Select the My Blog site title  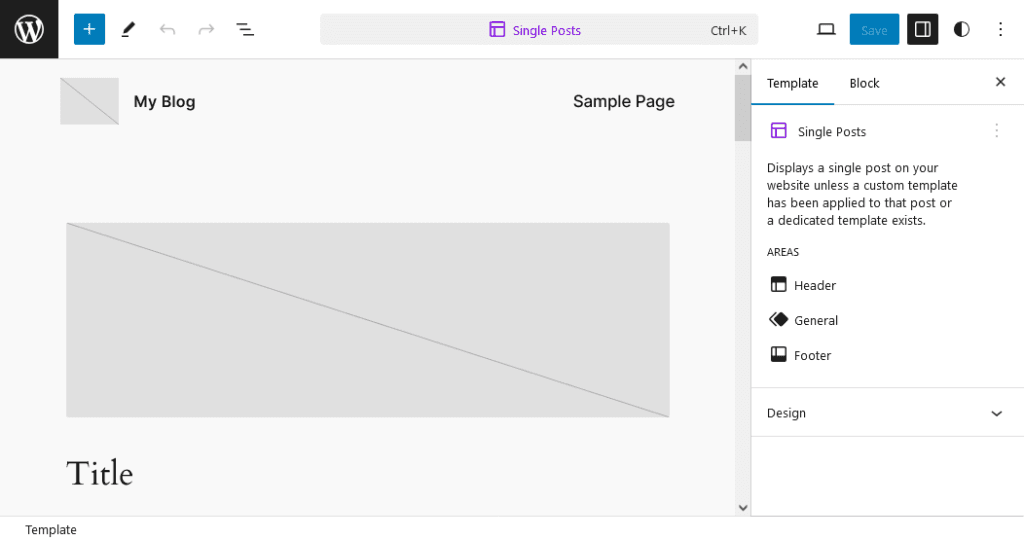(165, 101)
